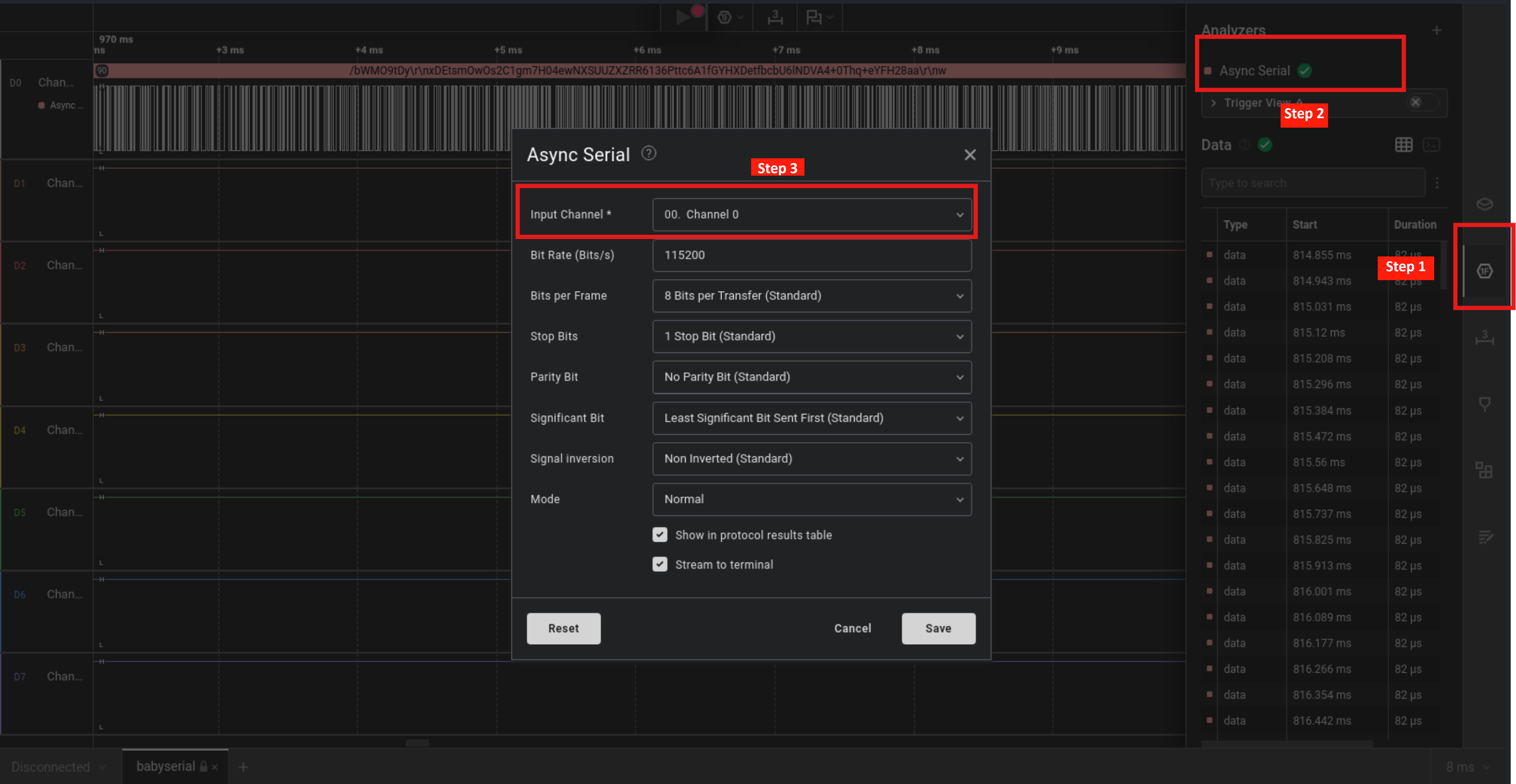Click the Bit Rate input field
1516x784 pixels.
tap(811, 255)
